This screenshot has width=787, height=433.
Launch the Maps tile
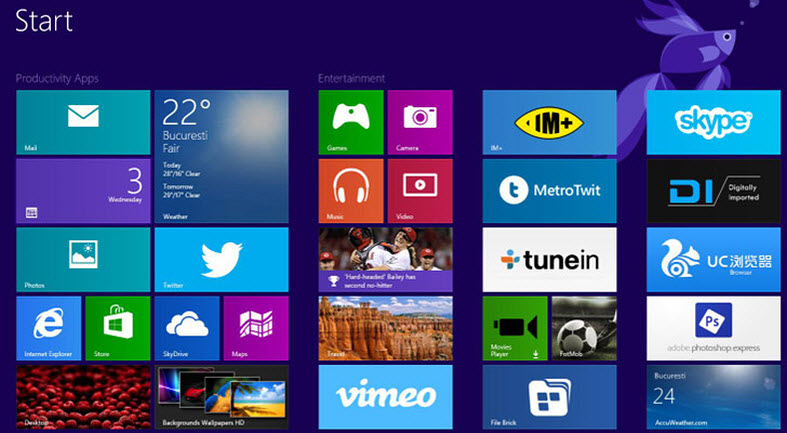pos(255,327)
